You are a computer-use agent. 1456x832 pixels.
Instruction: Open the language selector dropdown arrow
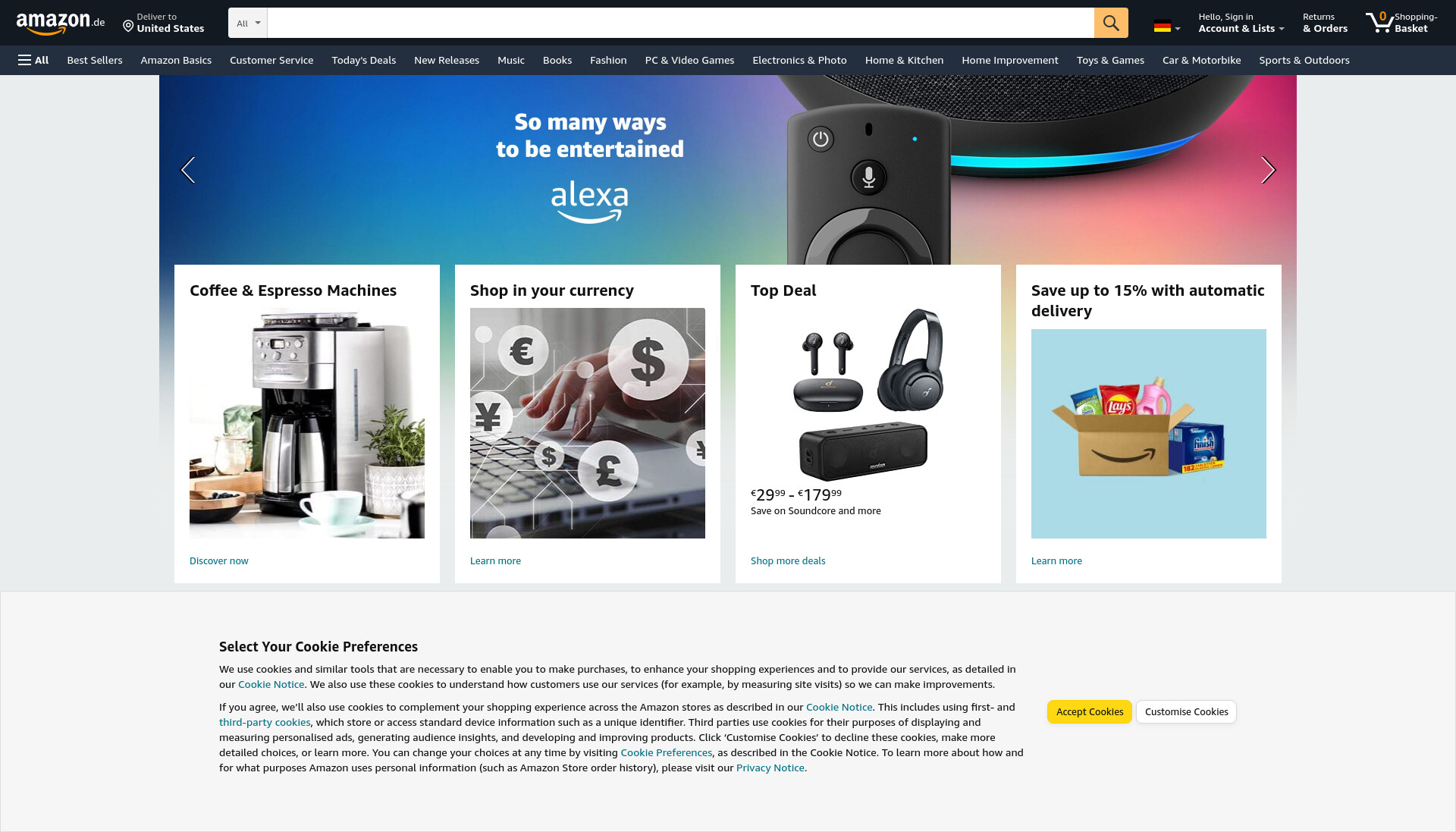tap(1178, 29)
